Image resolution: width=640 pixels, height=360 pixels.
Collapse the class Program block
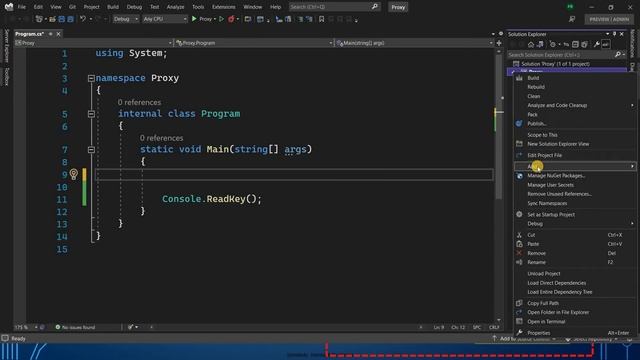click(x=91, y=114)
